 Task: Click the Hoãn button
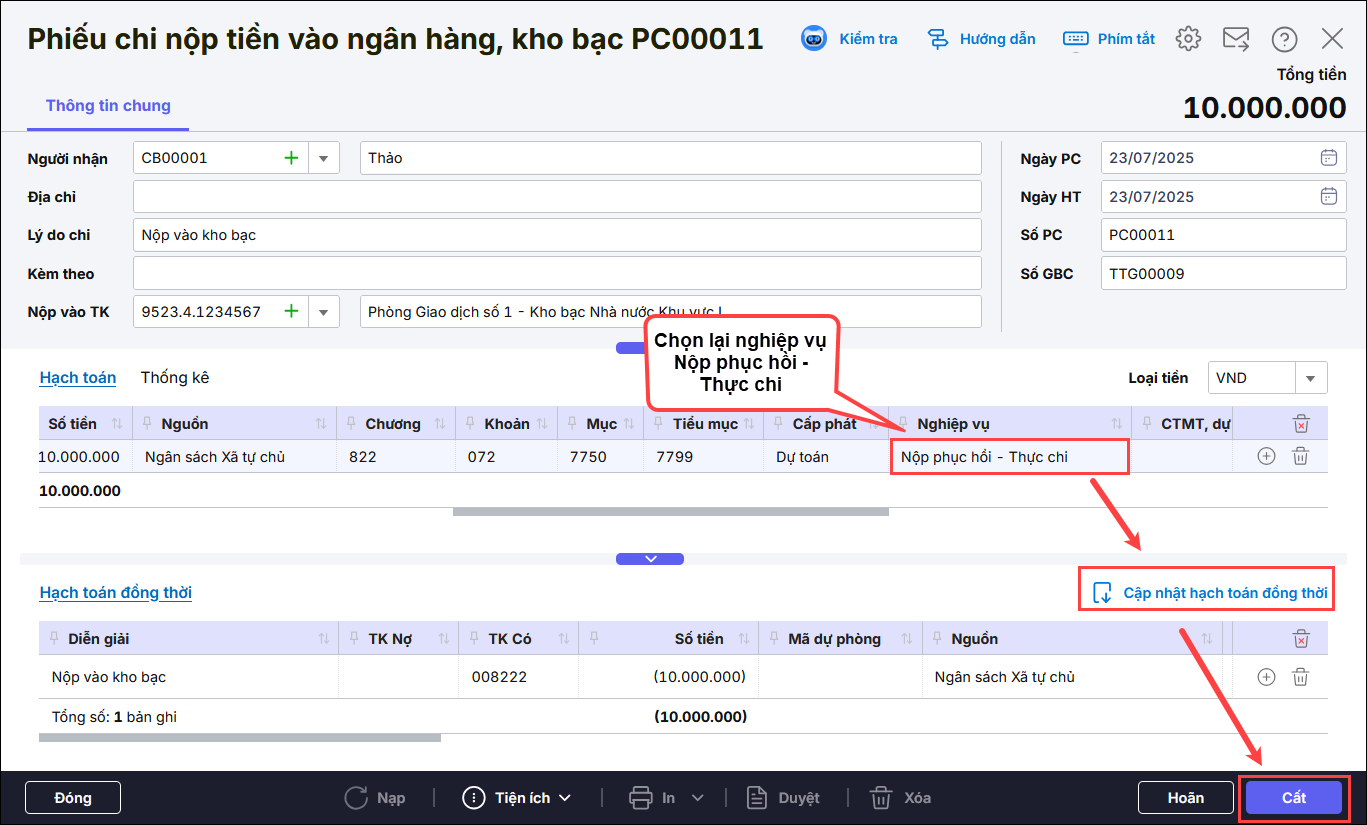[x=1186, y=798]
